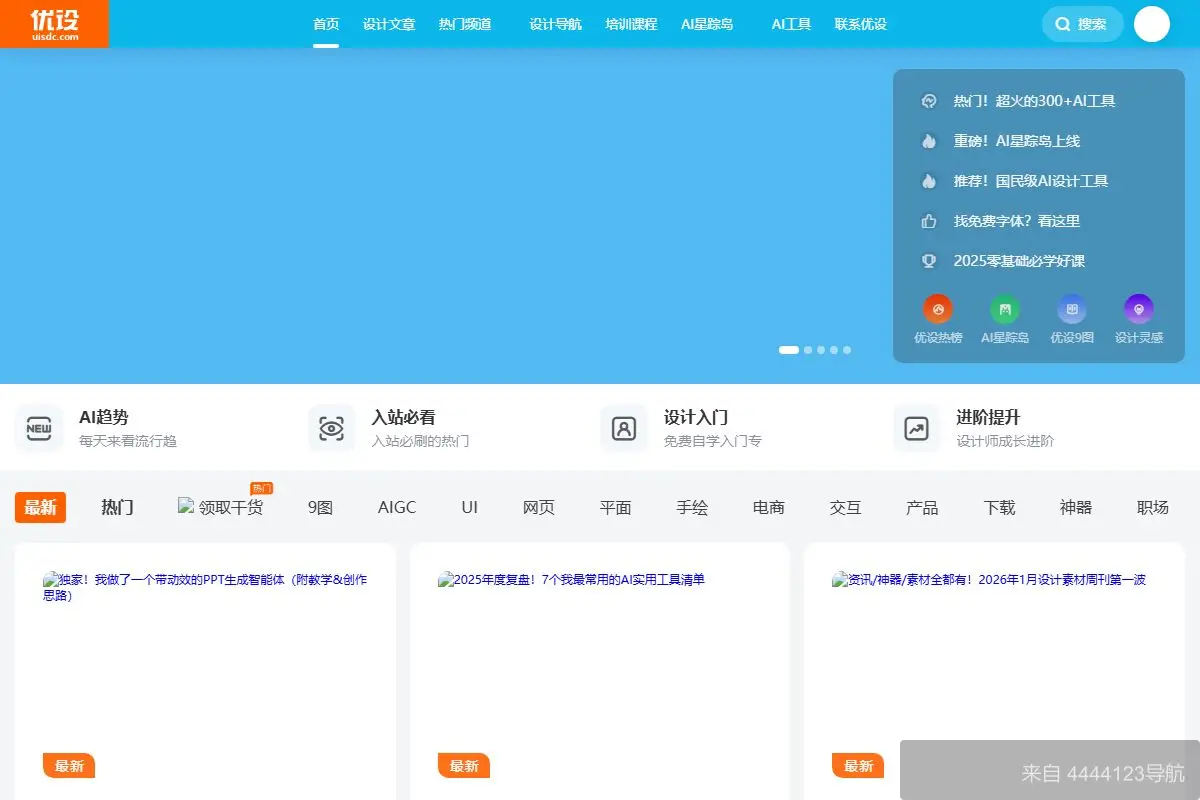Select the 电商 content tab
Viewport: 1200px width, 800px height.
tap(768, 507)
